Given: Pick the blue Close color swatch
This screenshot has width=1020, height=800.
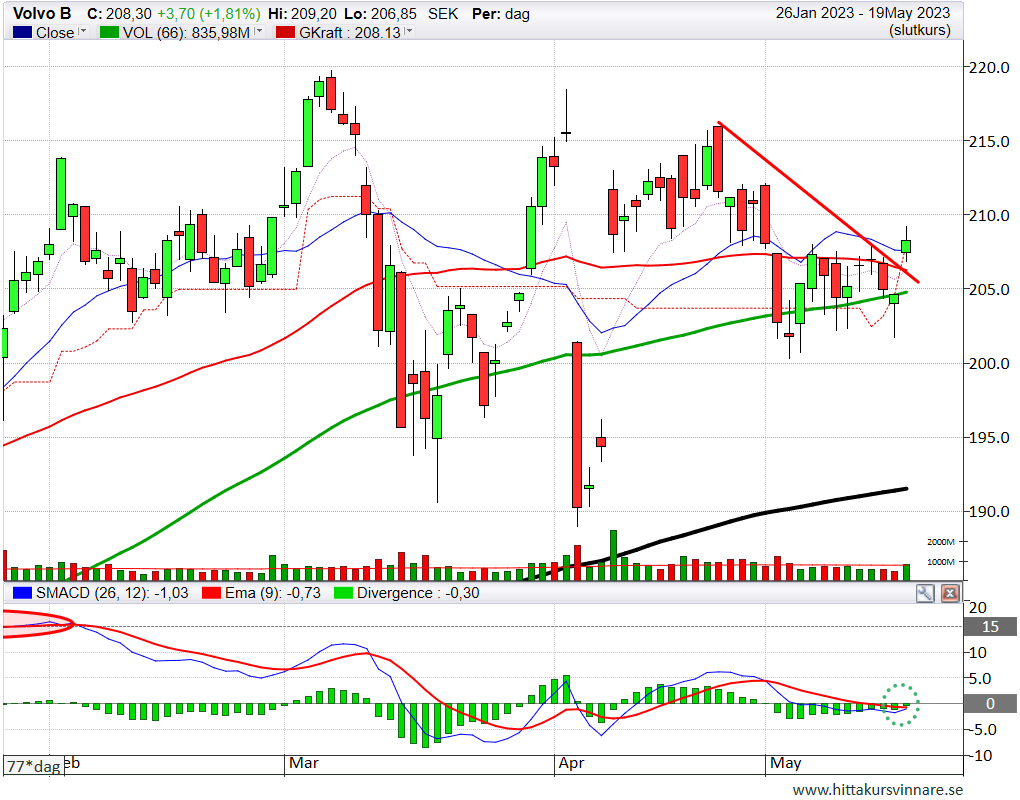Looking at the screenshot, I should point(23,32).
